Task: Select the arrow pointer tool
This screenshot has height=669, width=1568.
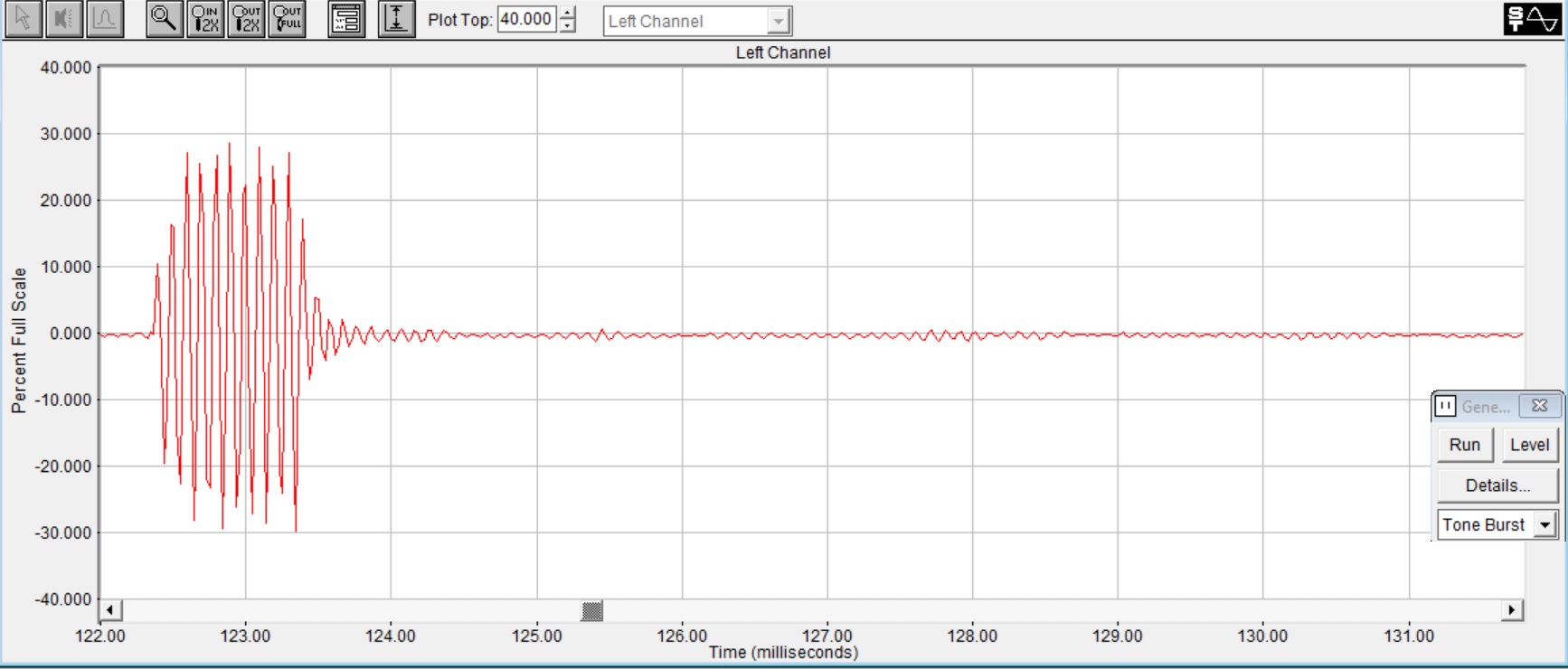Action: (x=24, y=19)
